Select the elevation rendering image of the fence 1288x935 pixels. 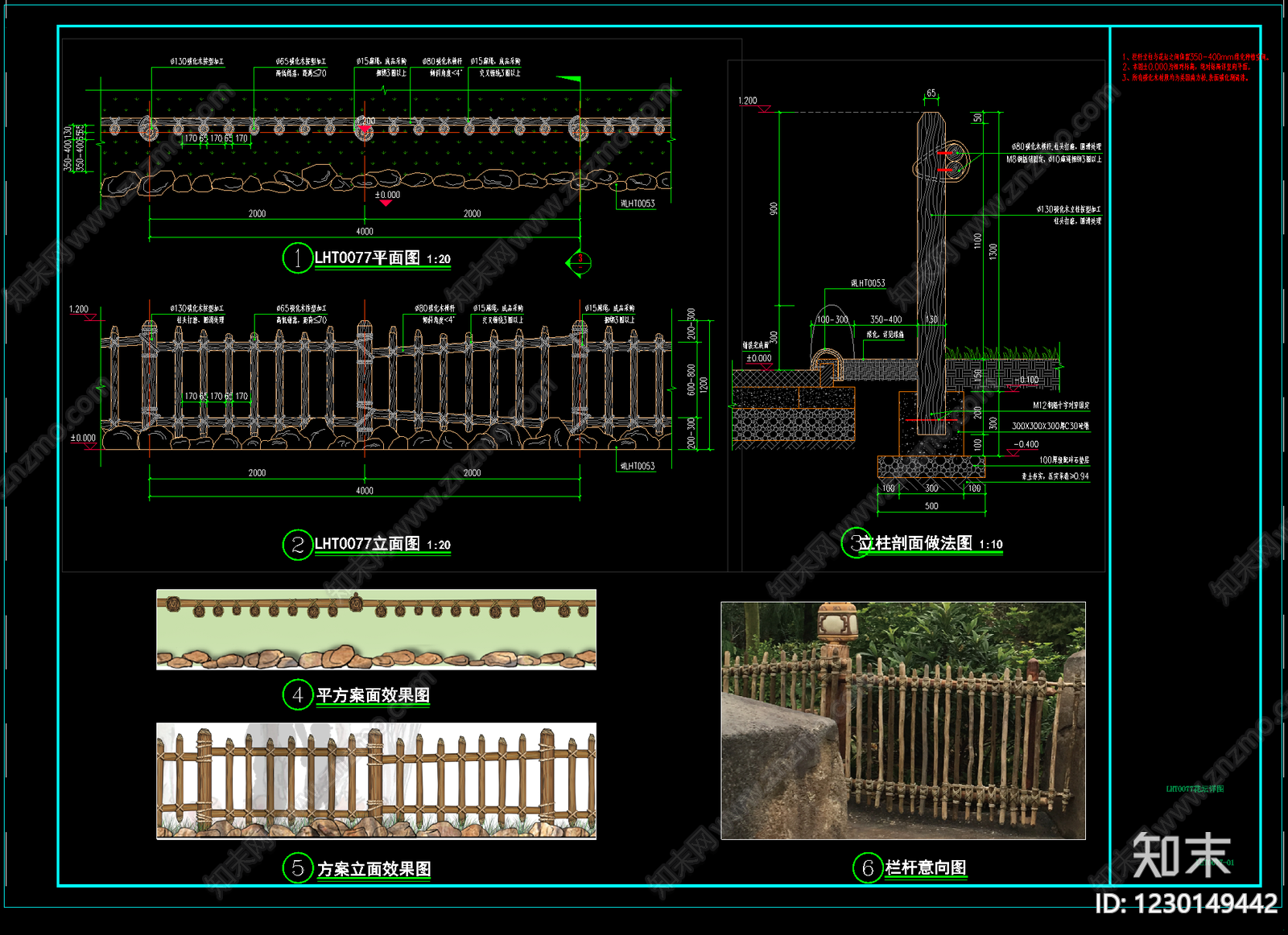pyautogui.click(x=376, y=781)
